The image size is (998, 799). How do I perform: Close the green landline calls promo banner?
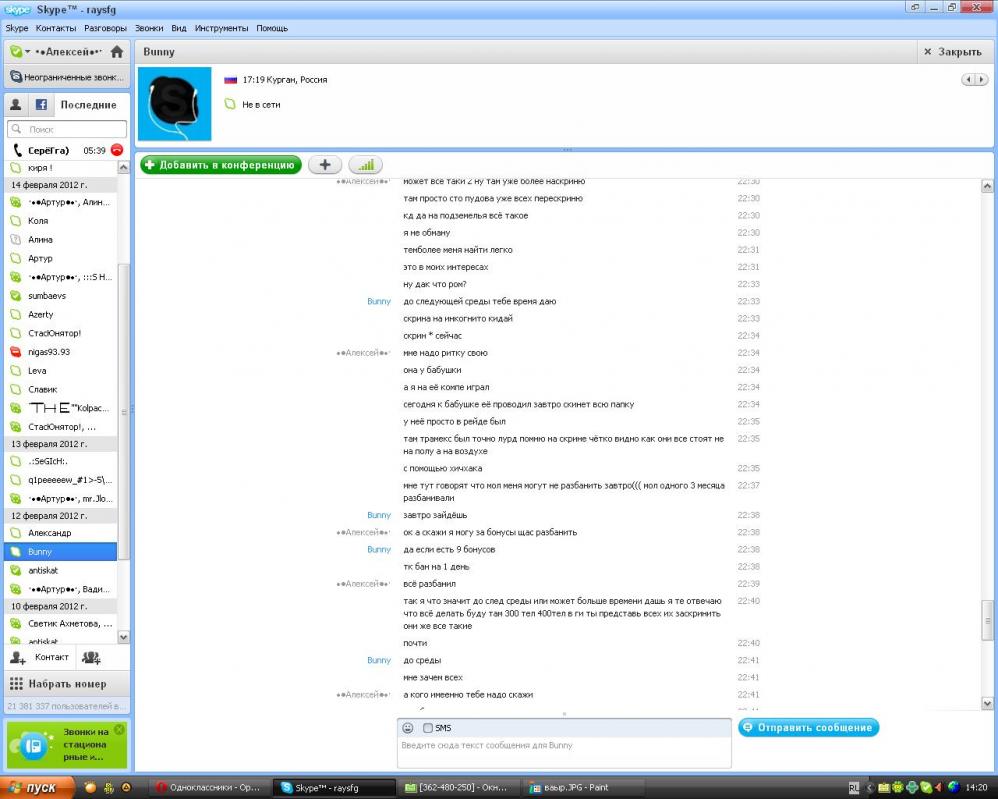pos(119,730)
